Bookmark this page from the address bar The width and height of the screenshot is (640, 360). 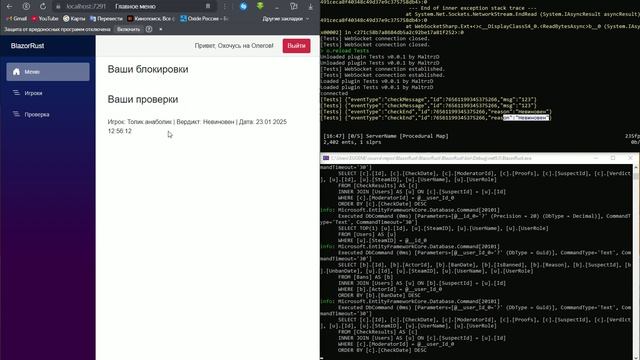point(208,6)
